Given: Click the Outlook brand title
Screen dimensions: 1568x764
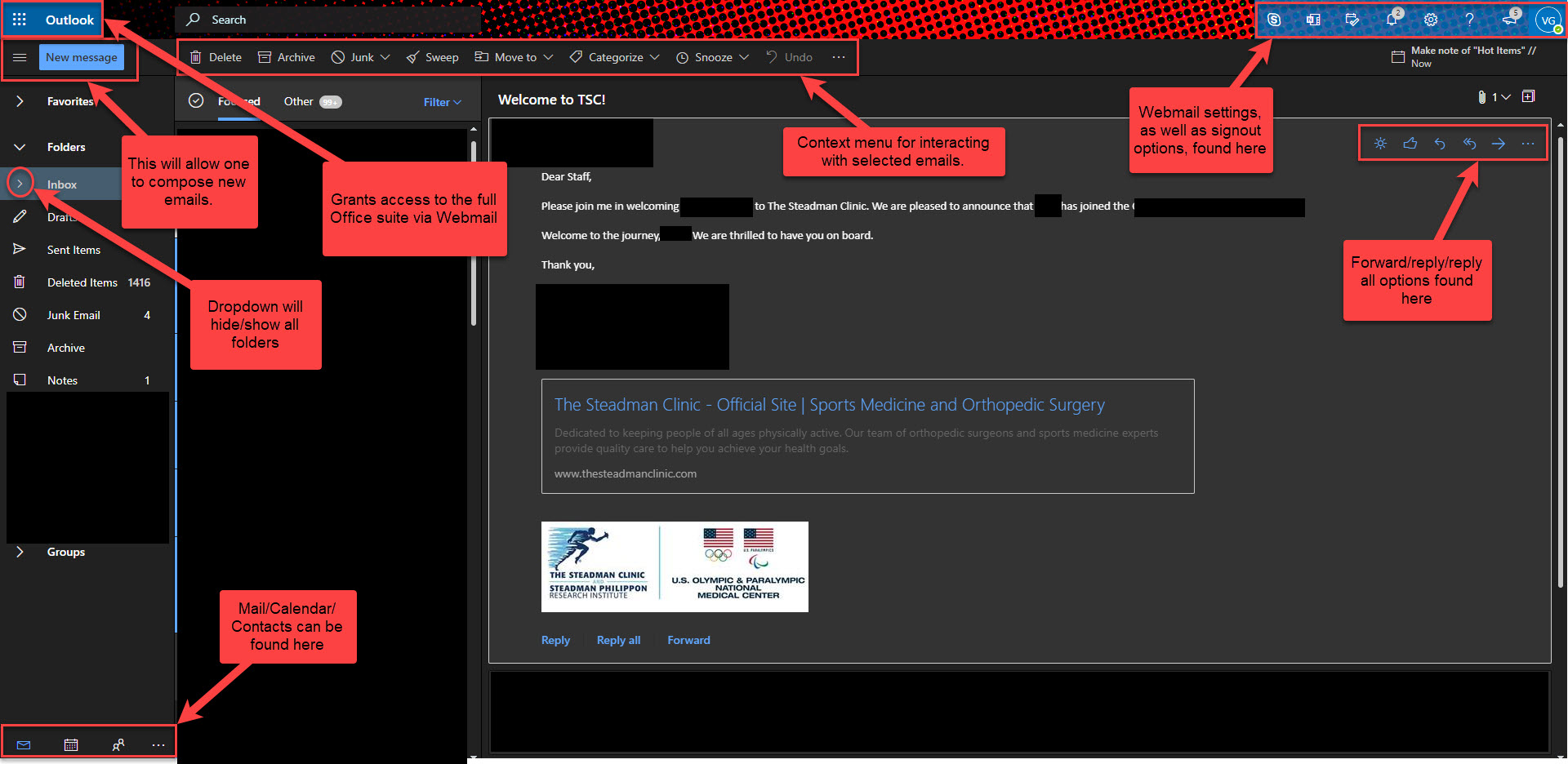Looking at the screenshot, I should pyautogui.click(x=69, y=20).
